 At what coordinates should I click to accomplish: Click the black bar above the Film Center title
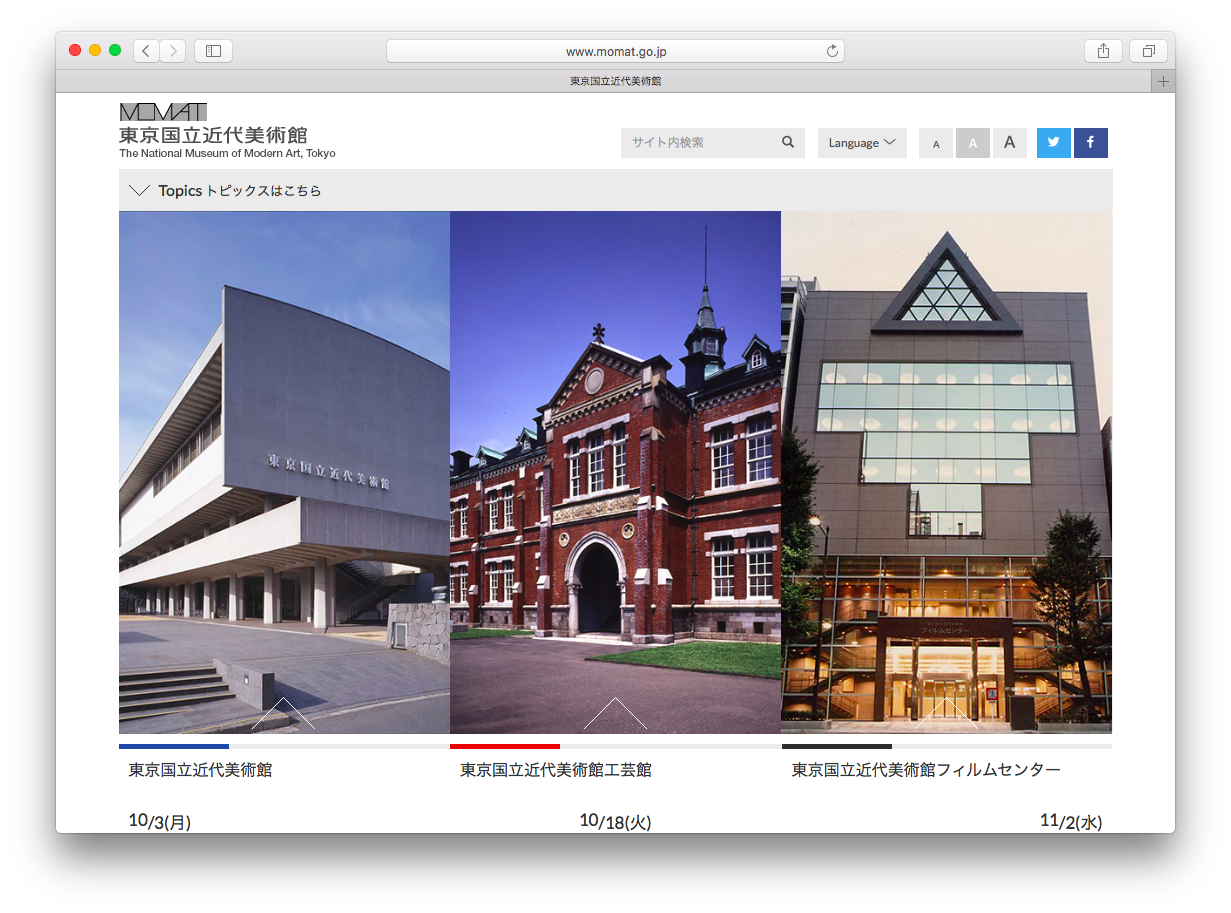(x=837, y=746)
